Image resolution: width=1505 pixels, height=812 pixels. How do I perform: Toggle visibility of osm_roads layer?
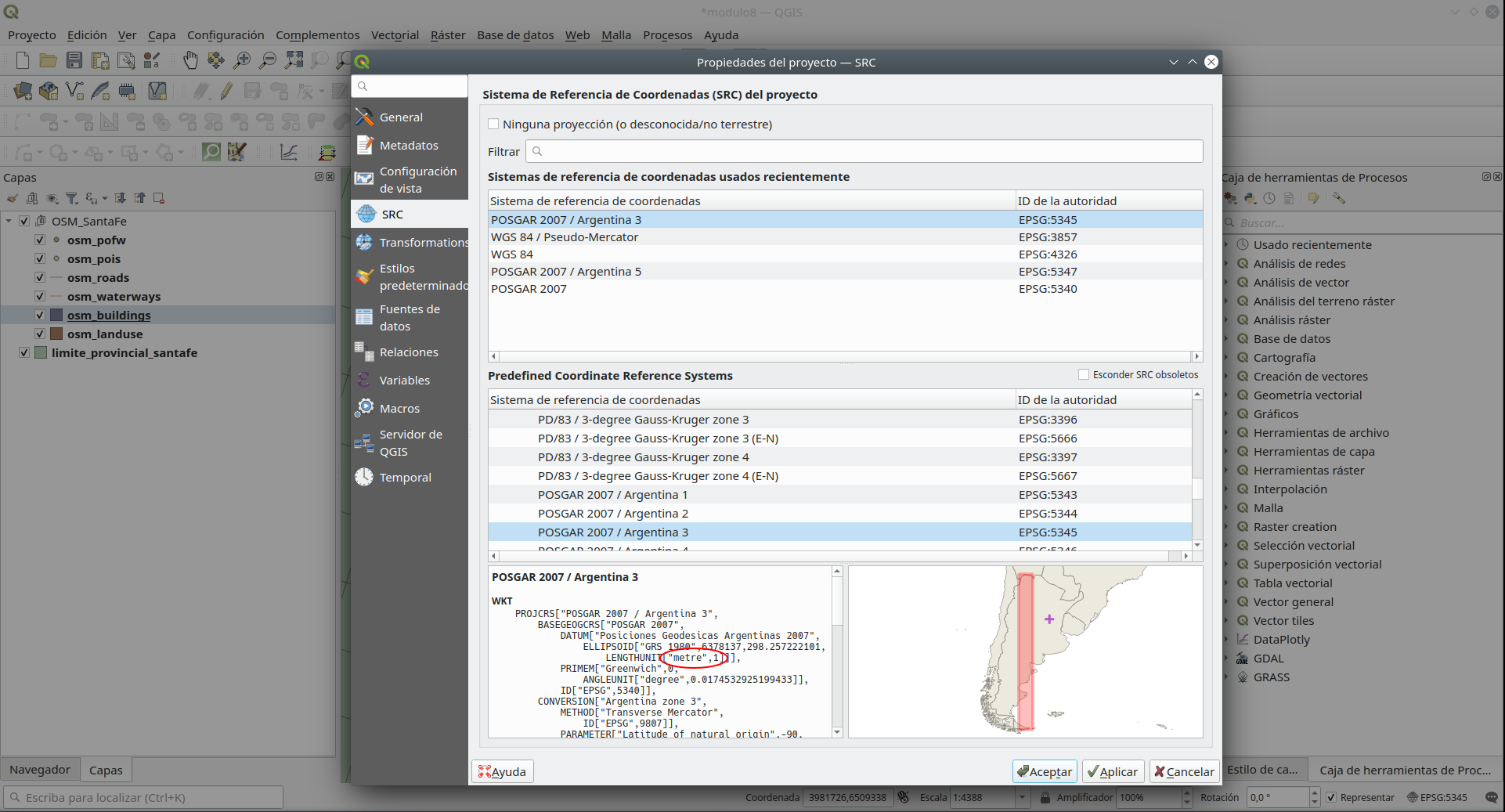pyautogui.click(x=40, y=277)
